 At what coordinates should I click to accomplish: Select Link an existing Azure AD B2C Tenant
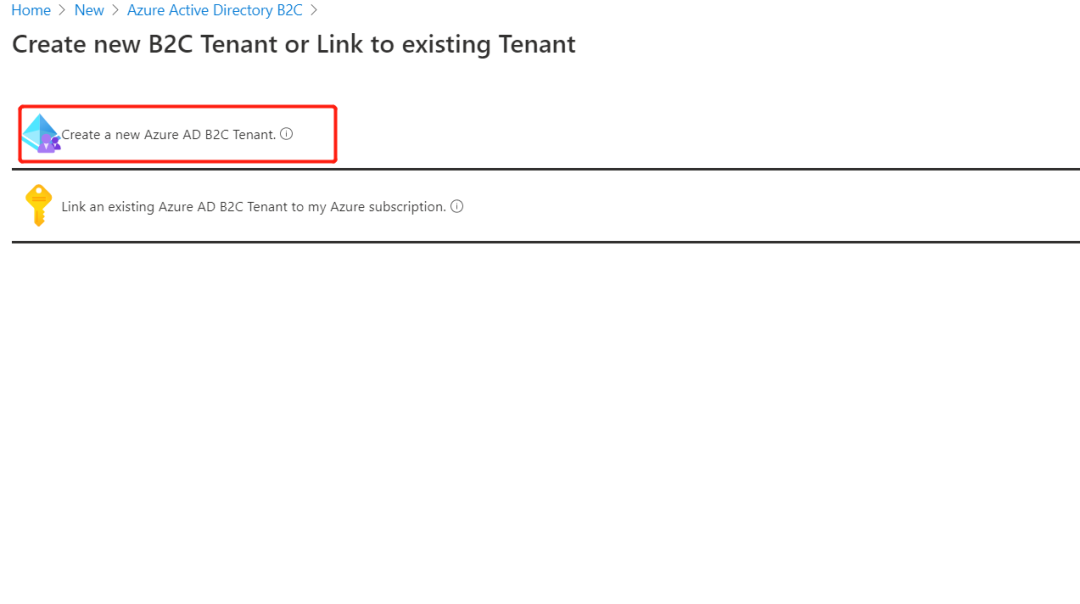[x=253, y=207]
